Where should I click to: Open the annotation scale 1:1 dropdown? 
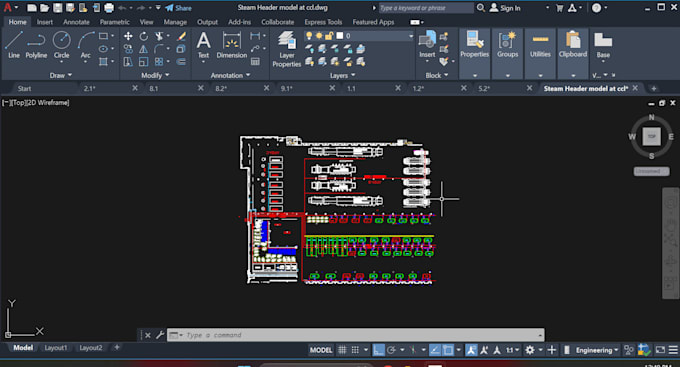(x=512, y=350)
